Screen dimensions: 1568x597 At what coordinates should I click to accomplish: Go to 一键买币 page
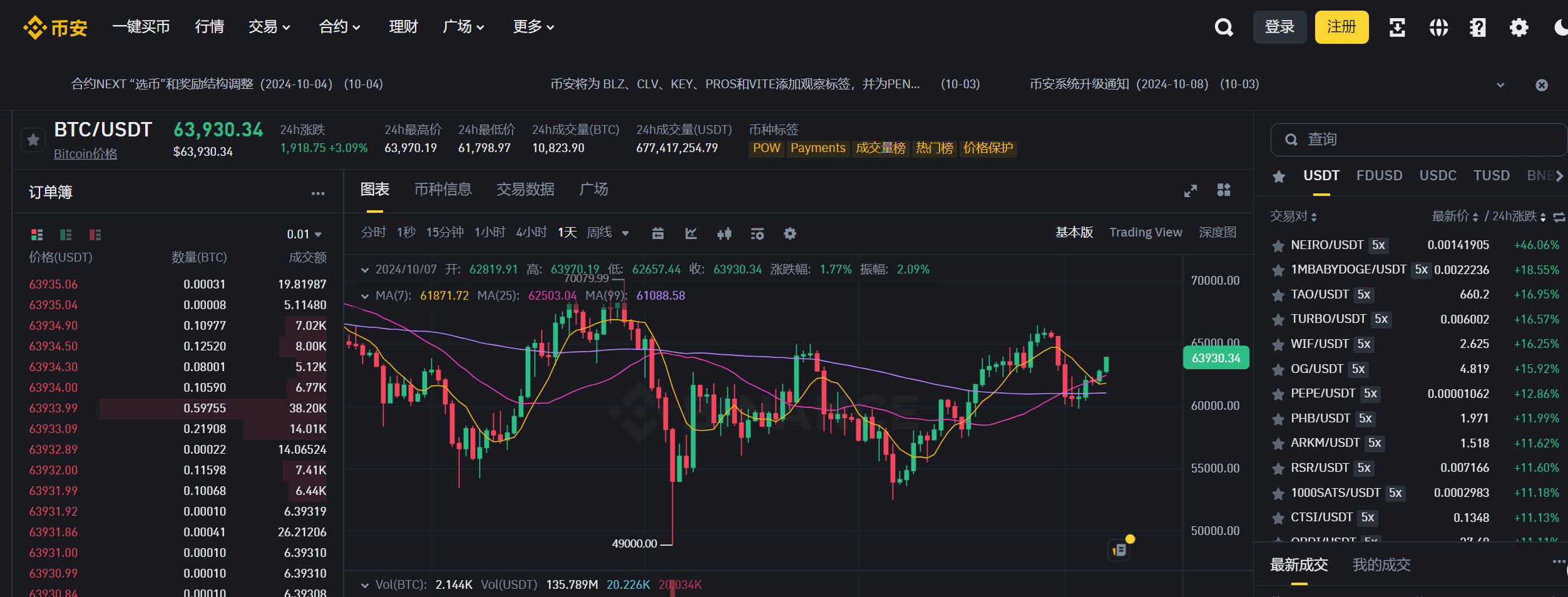tap(141, 27)
